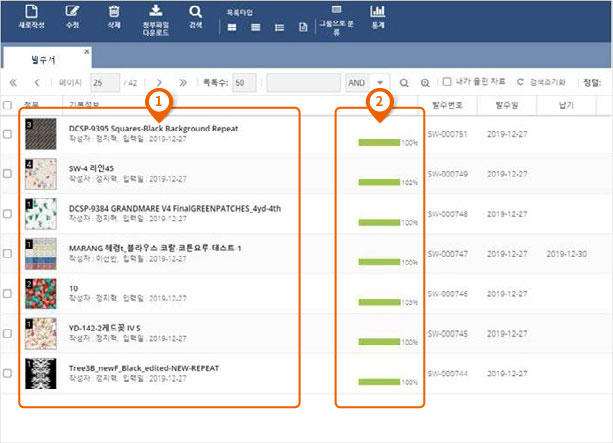
Task: Tick the checkbox for SW-4 리인45 row
Action: pos(8,174)
